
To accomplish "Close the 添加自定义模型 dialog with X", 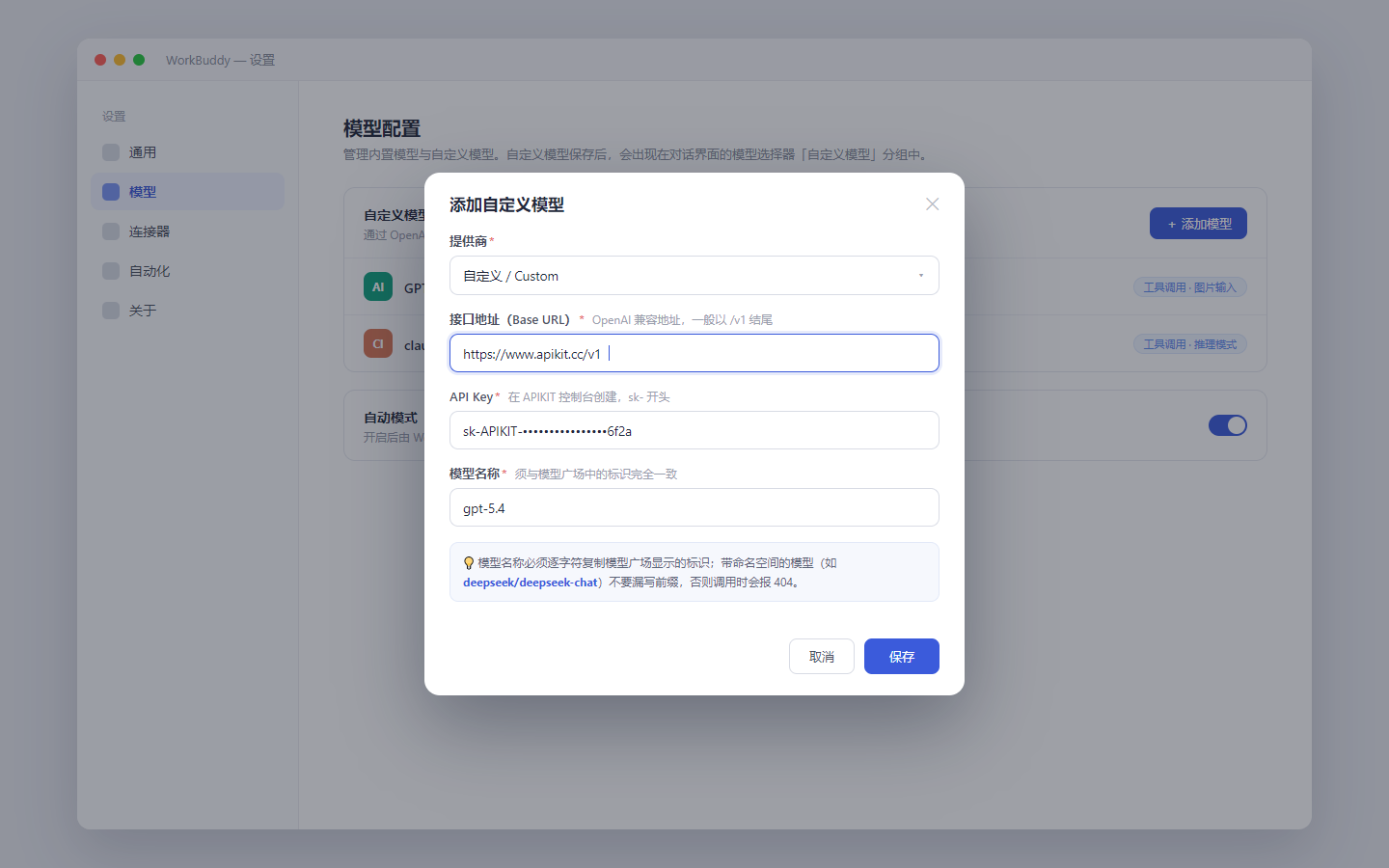I will pos(932,203).
